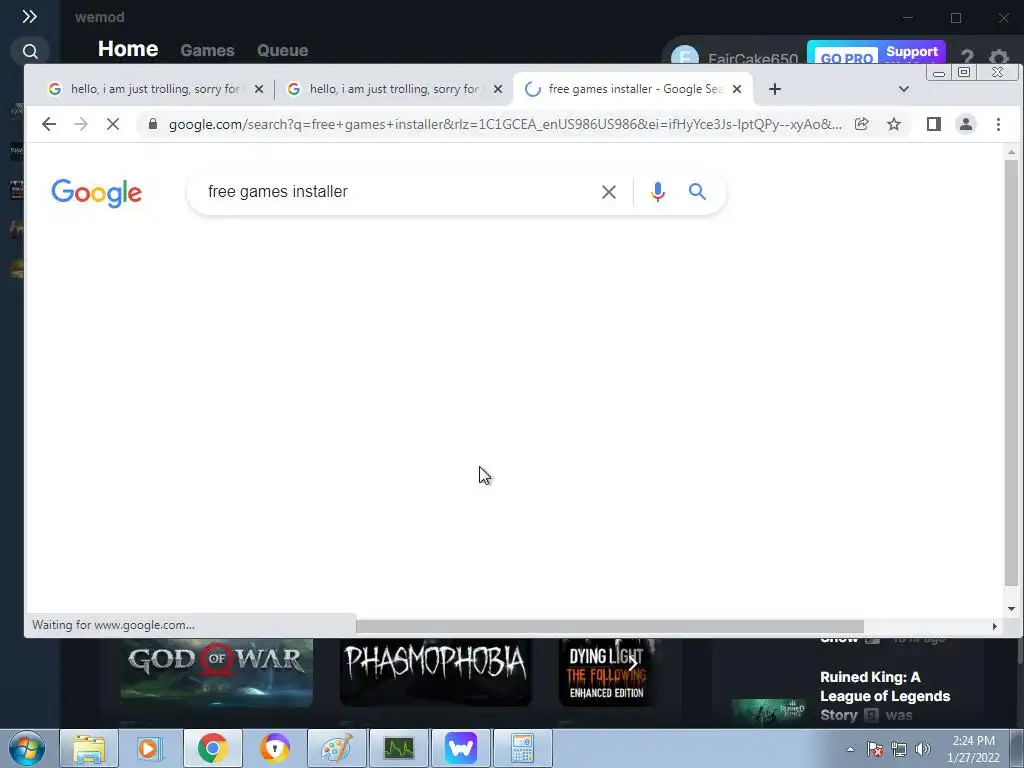Start voice search with the microphone
Image resolution: width=1024 pixels, height=768 pixels.
pyautogui.click(x=658, y=192)
